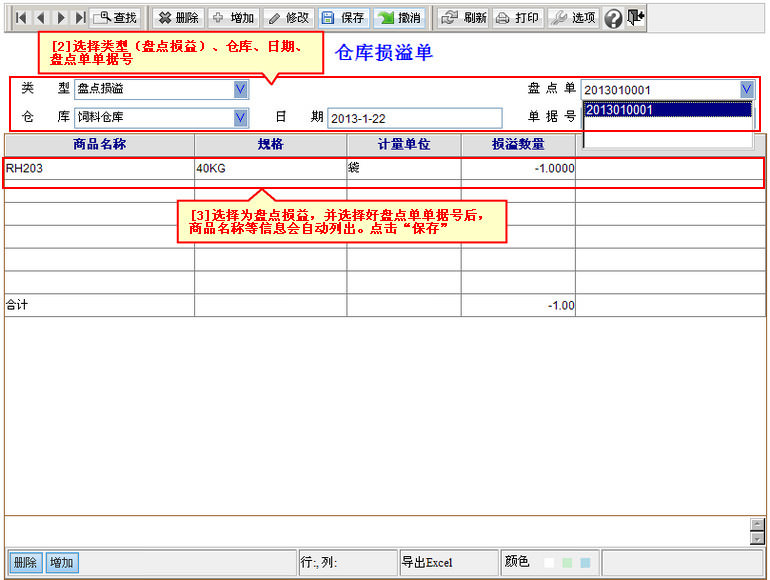This screenshot has height=580, width=770.
Task: Open the 查找 search tool
Action: click(x=116, y=18)
